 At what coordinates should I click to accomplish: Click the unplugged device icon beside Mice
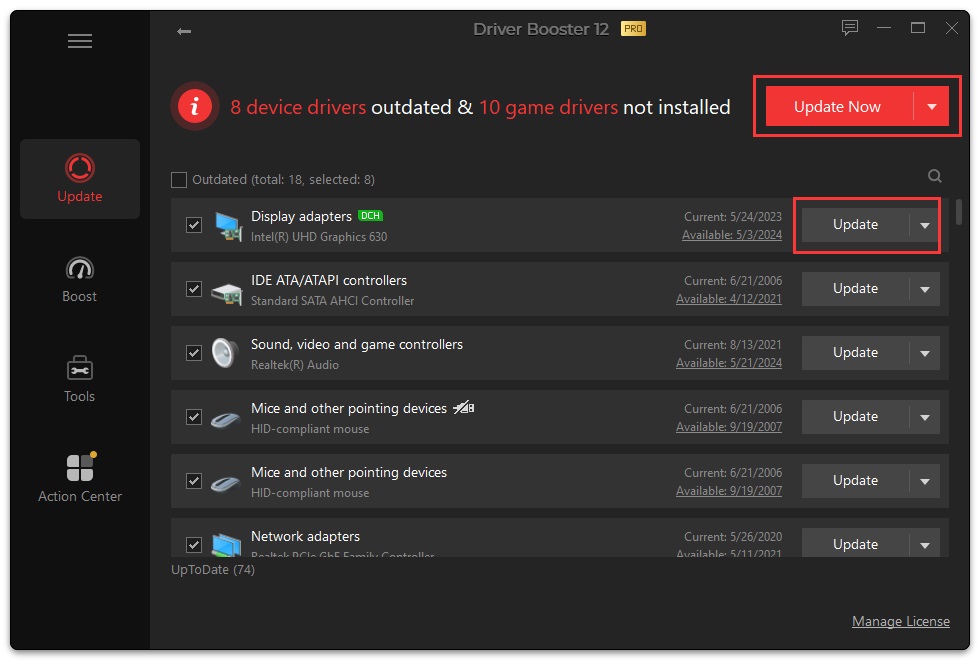464,408
